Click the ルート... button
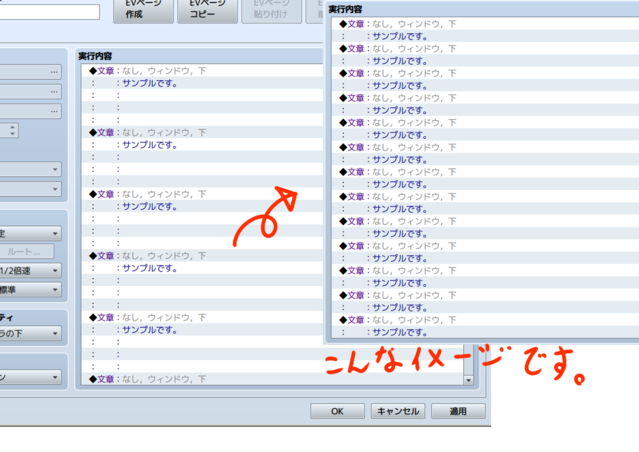Image resolution: width=639 pixels, height=452 pixels. coord(26,251)
